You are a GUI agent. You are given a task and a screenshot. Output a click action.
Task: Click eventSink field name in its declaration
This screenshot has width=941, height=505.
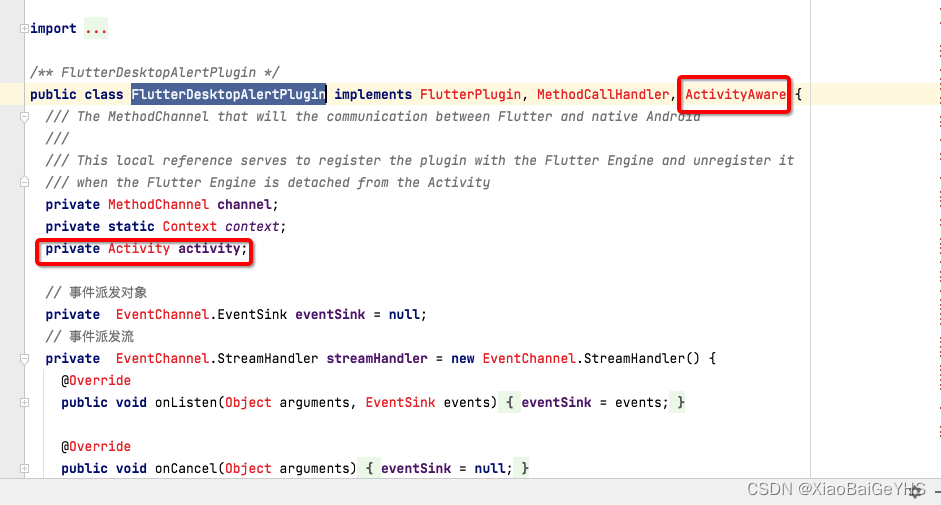click(x=330, y=315)
